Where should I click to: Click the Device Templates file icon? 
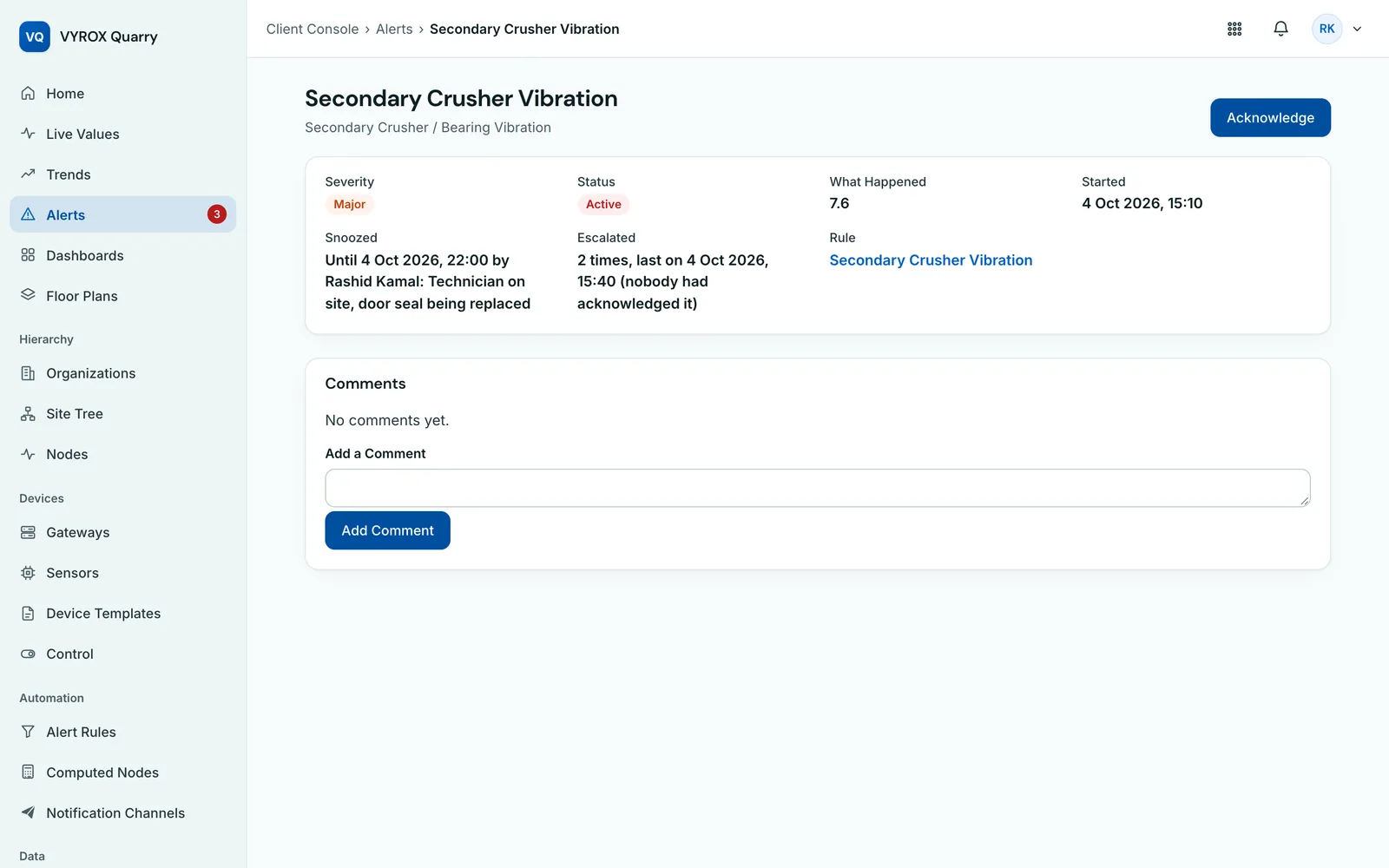point(28,614)
